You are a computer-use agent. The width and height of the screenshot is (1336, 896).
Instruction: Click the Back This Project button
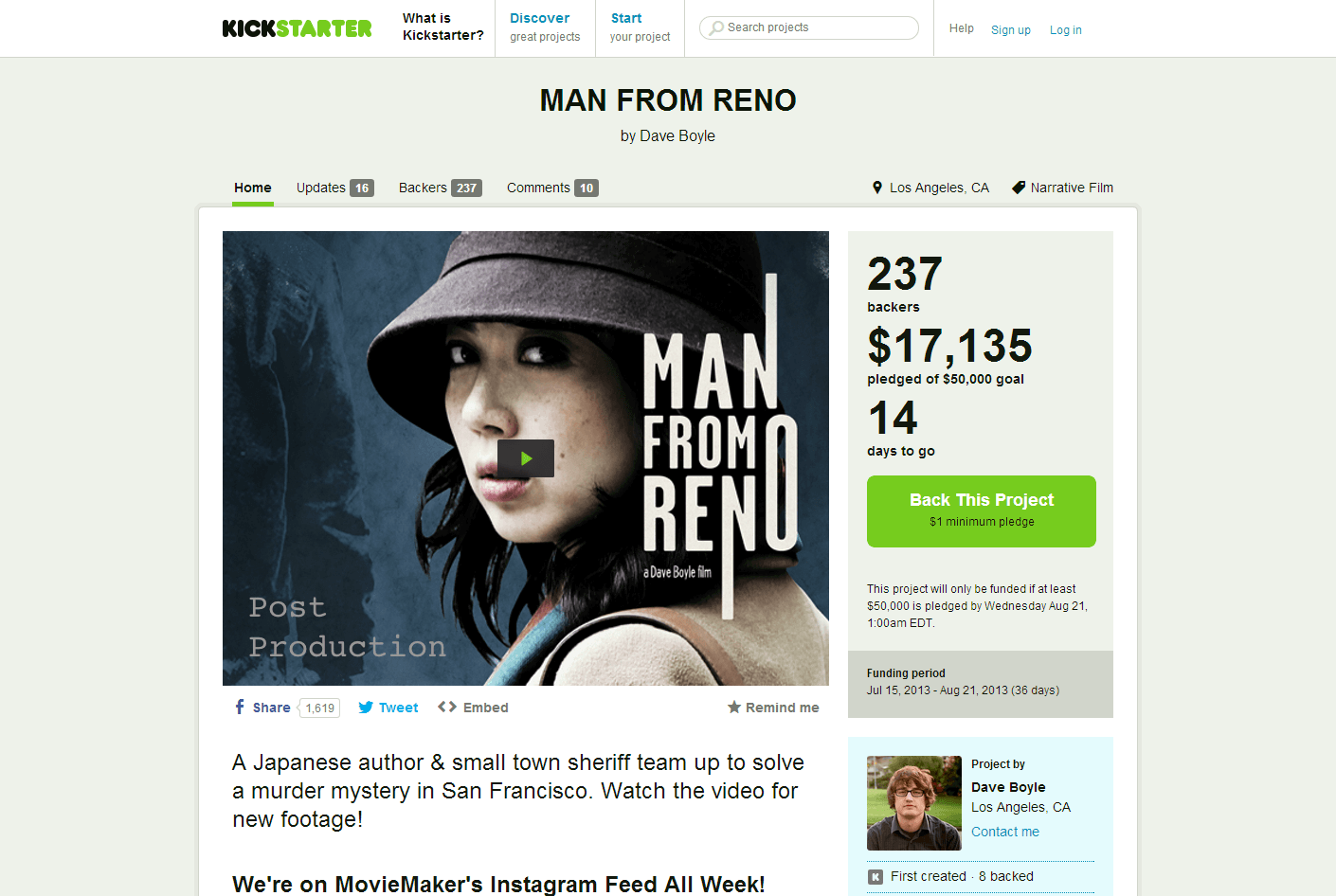tap(982, 511)
